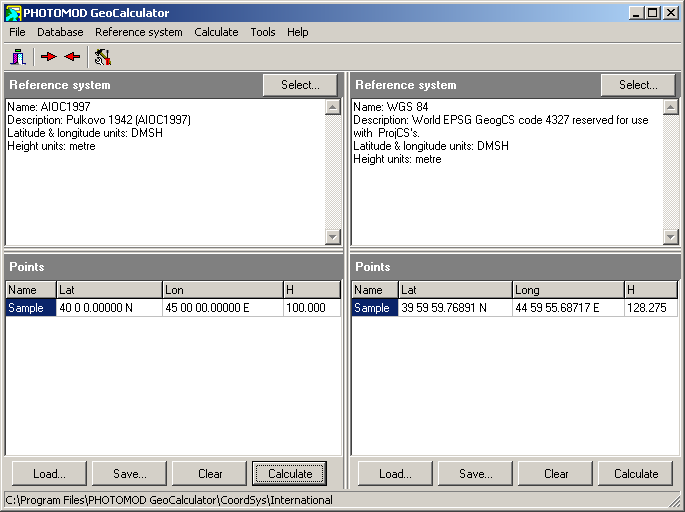Click the Name column header in left table
This screenshot has width=685, height=512.
coord(31,290)
